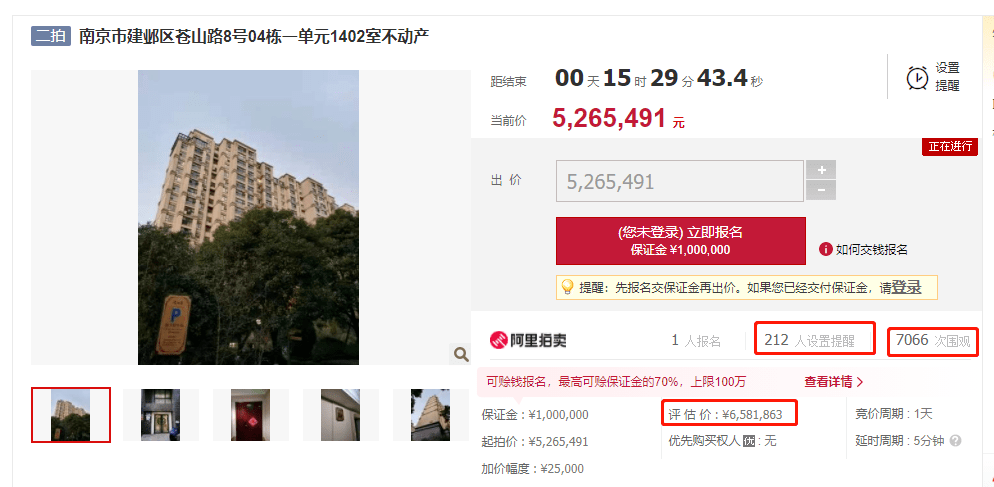Click the 阿里拍卖 logo
This screenshot has width=994, height=487.
click(528, 341)
